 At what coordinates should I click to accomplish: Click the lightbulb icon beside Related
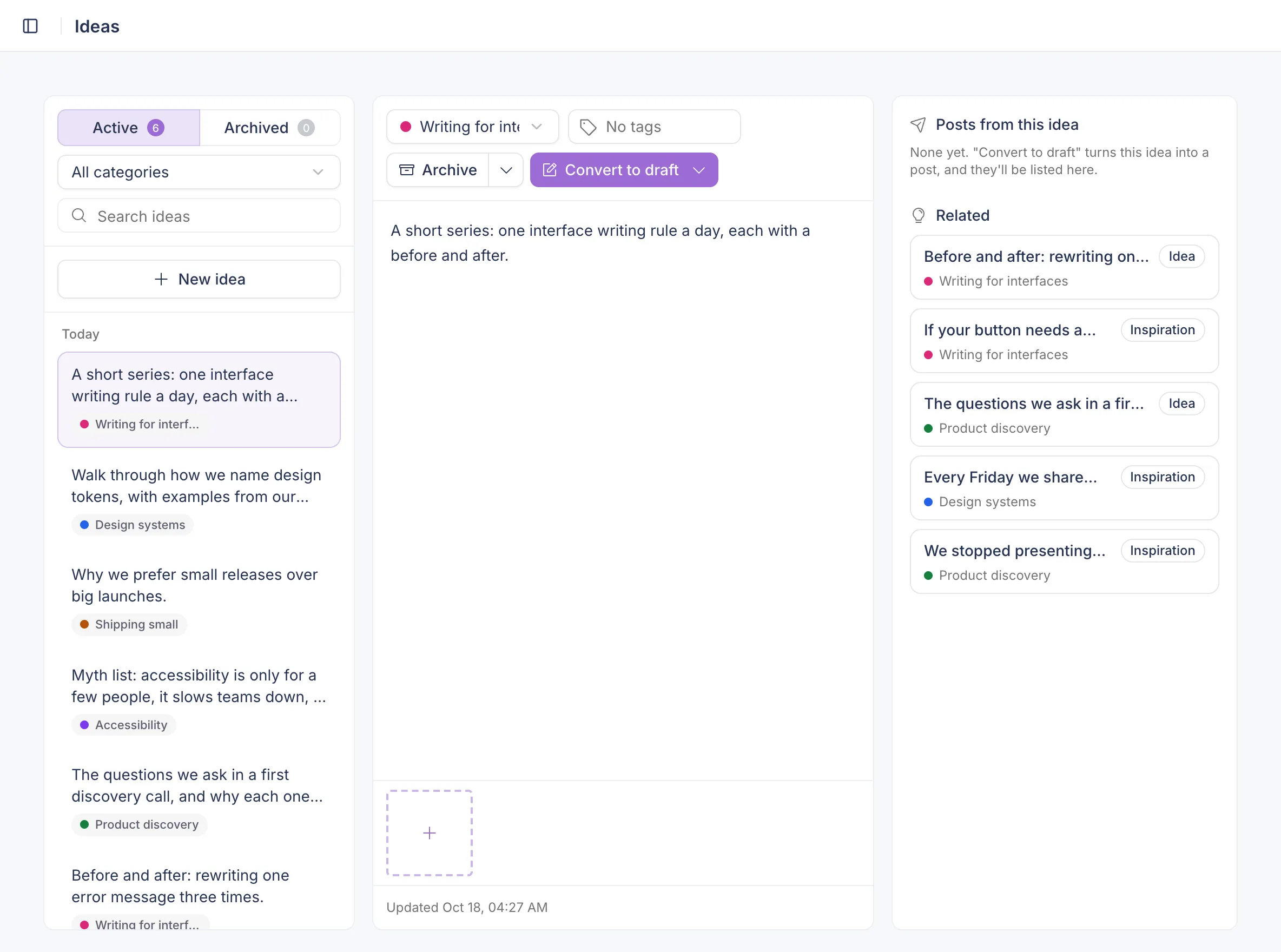coord(919,215)
